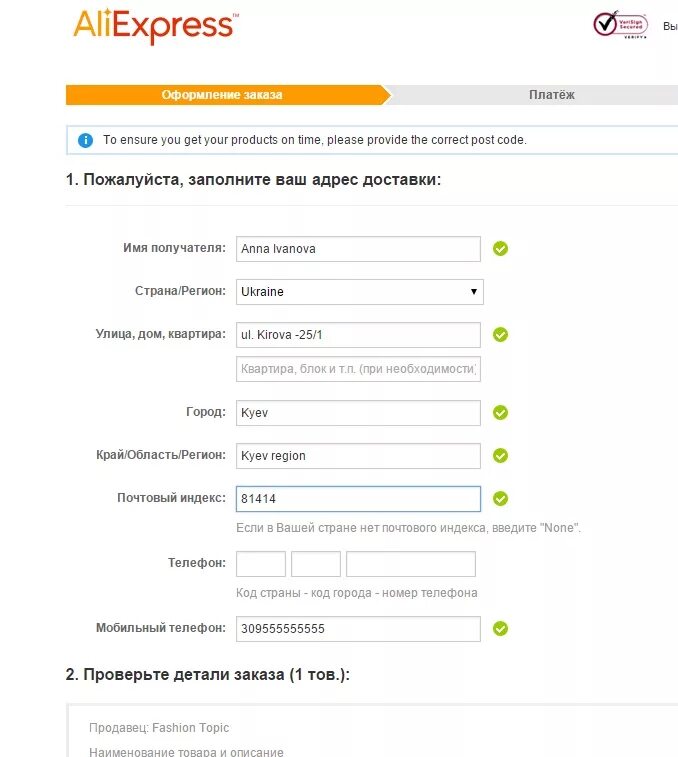678x757 pixels.
Task: Click green checkmark beside recipient name field
Action: coord(500,249)
